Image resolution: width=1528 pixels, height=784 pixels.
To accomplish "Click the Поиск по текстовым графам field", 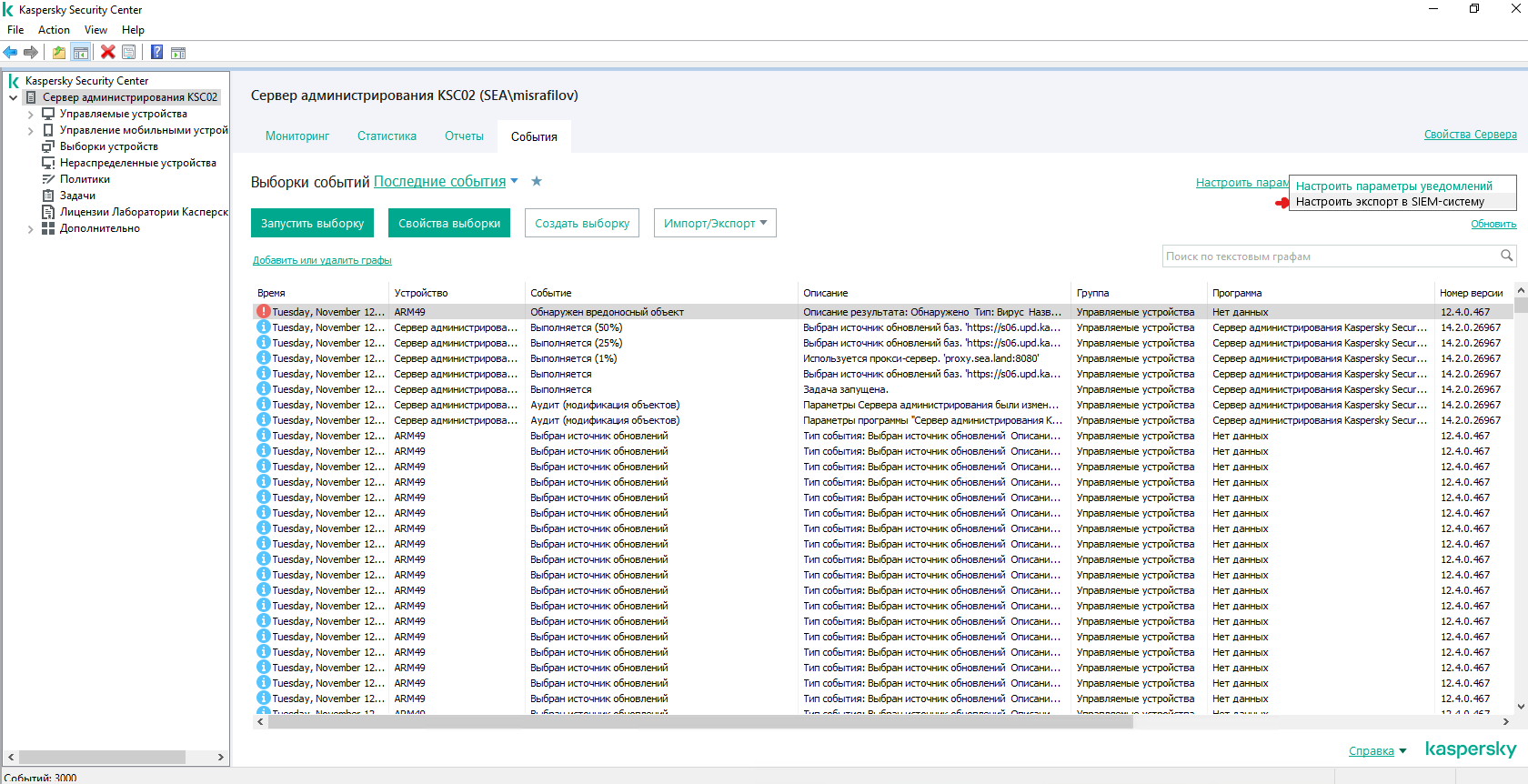I will (x=1328, y=256).
